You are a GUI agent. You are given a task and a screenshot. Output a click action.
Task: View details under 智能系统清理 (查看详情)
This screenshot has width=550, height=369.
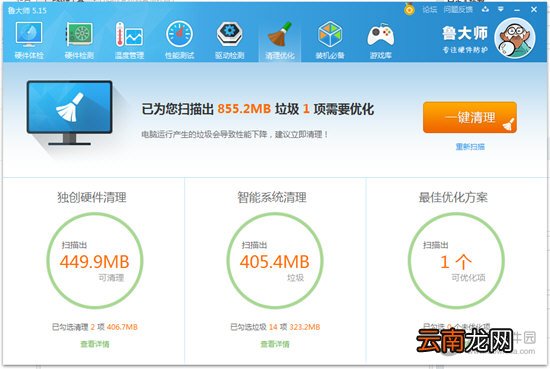click(275, 344)
